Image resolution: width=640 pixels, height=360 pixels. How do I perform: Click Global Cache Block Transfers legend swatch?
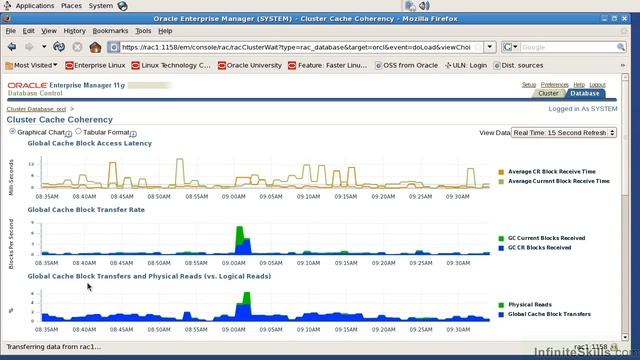click(x=501, y=314)
